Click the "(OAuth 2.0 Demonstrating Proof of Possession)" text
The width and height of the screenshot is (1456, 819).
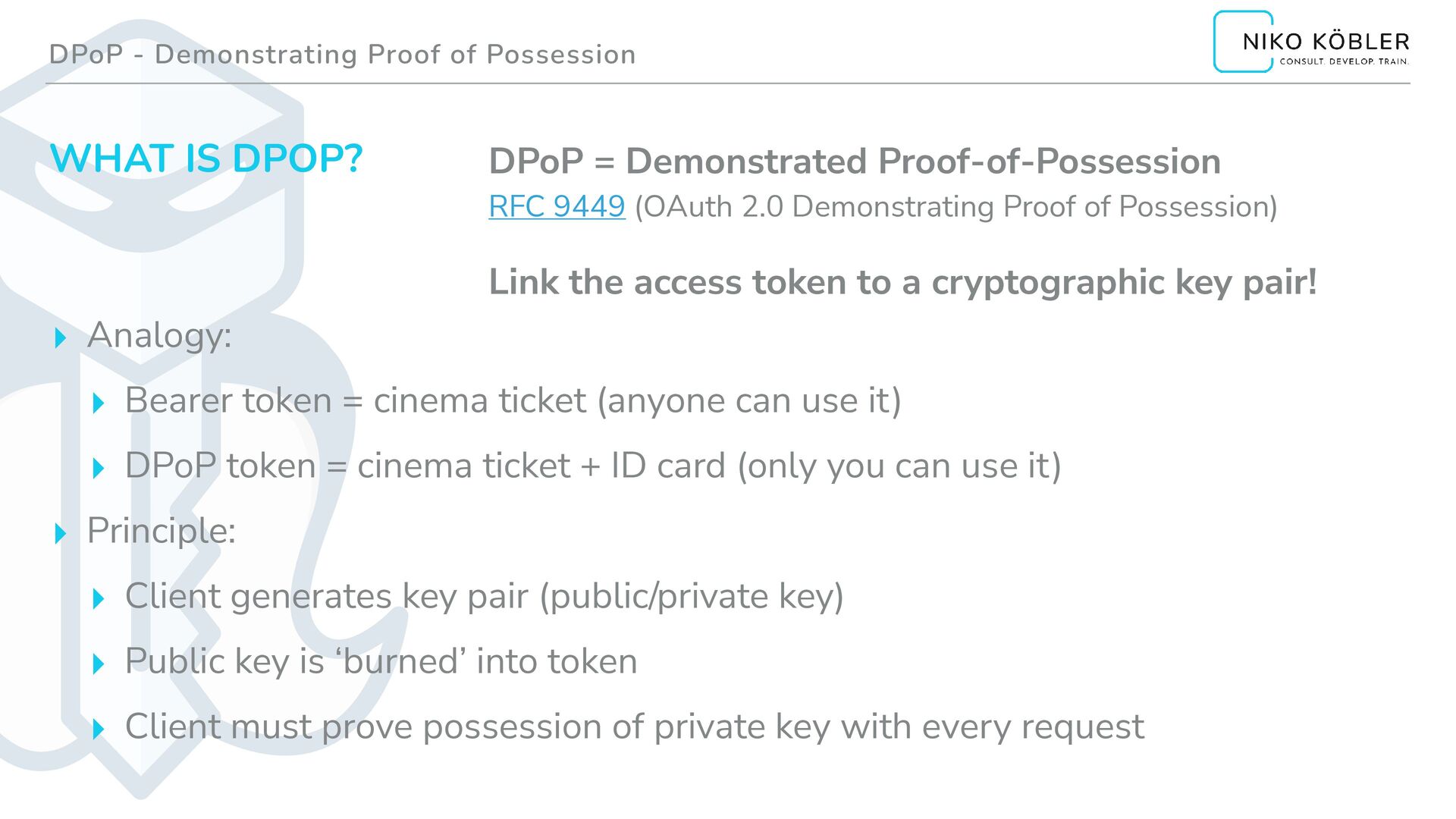[955, 206]
